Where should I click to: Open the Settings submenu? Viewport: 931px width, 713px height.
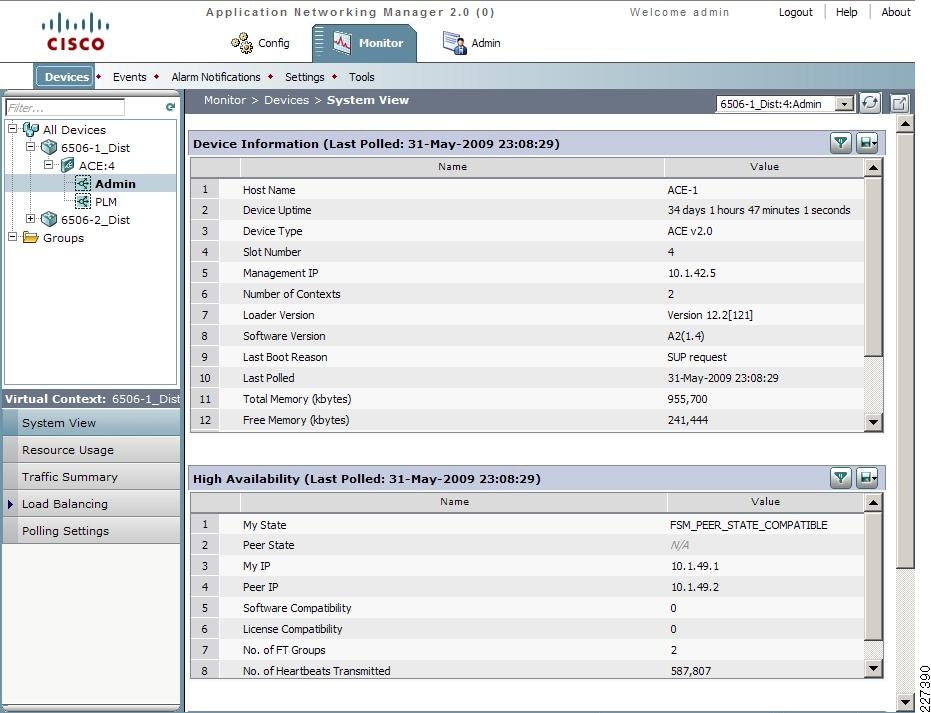(x=305, y=77)
